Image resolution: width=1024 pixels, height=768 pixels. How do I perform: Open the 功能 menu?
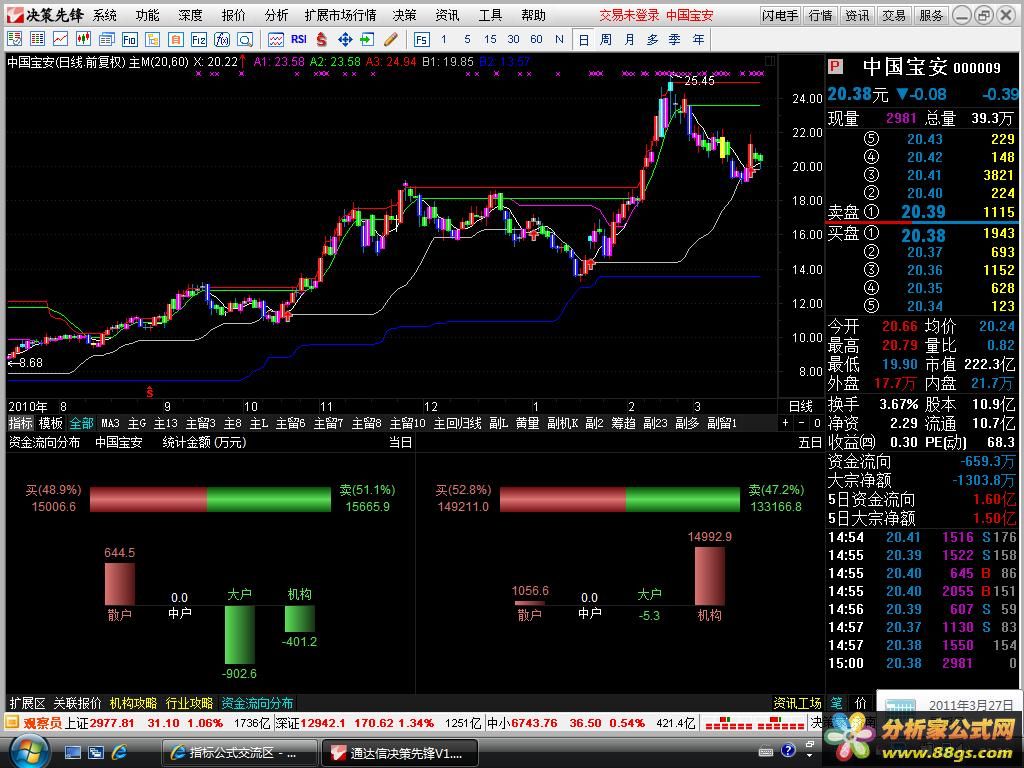(148, 14)
